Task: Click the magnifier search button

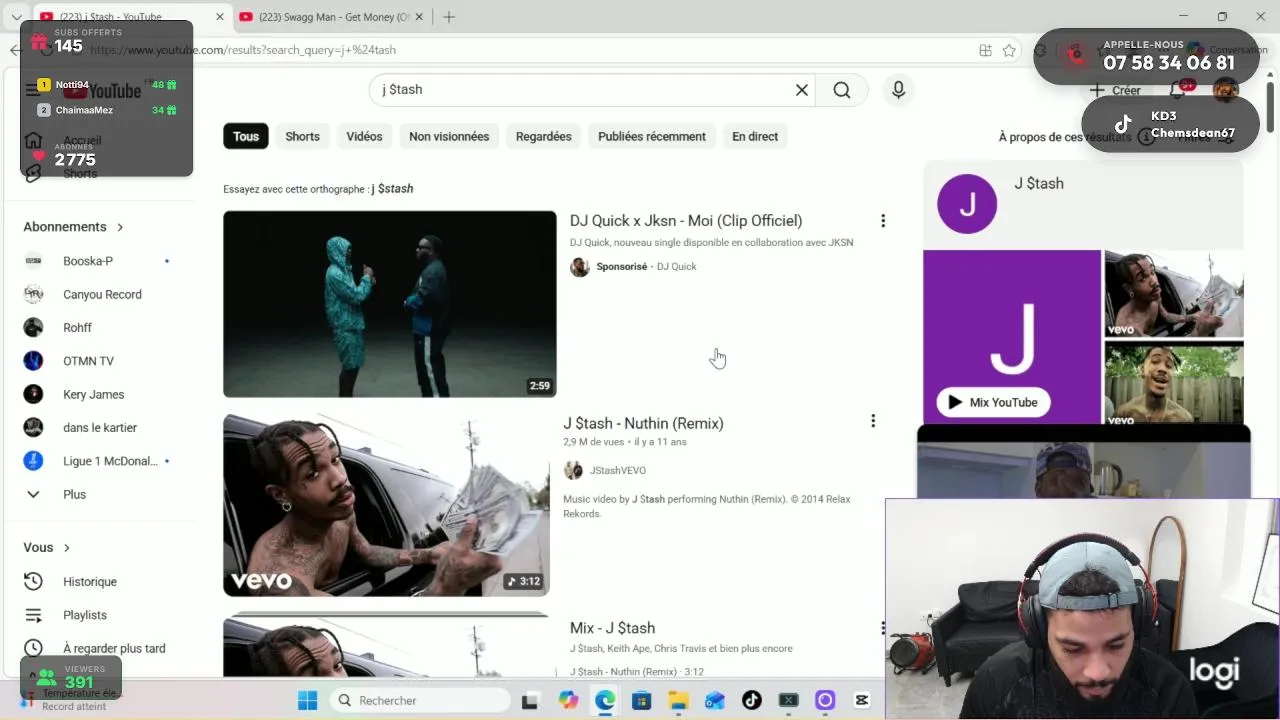Action: [842, 90]
